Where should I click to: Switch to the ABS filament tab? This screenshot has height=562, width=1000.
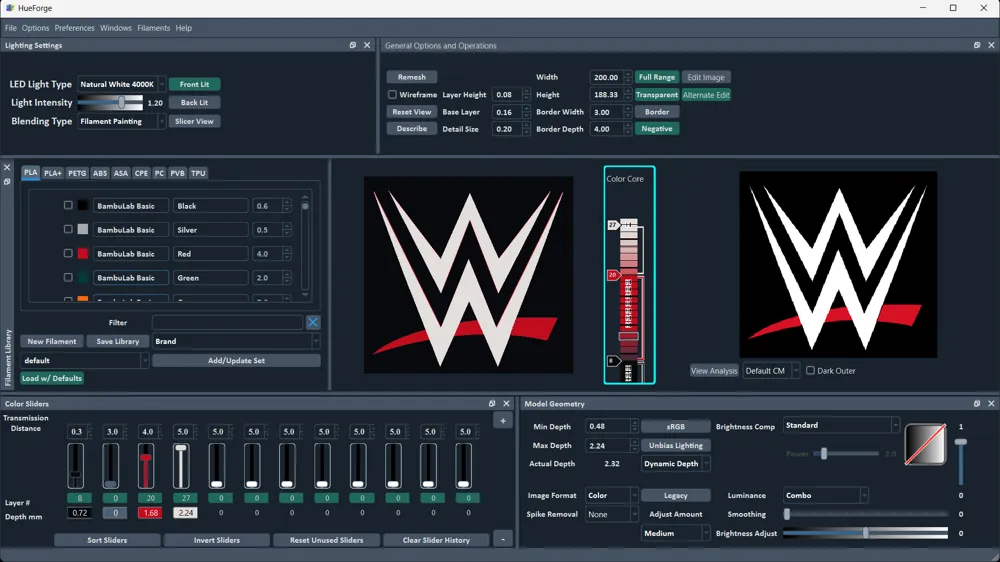click(x=100, y=173)
